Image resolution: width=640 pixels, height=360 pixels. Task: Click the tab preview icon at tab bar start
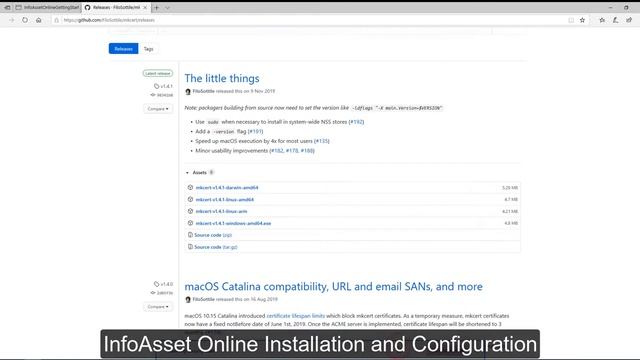click(x=7, y=7)
